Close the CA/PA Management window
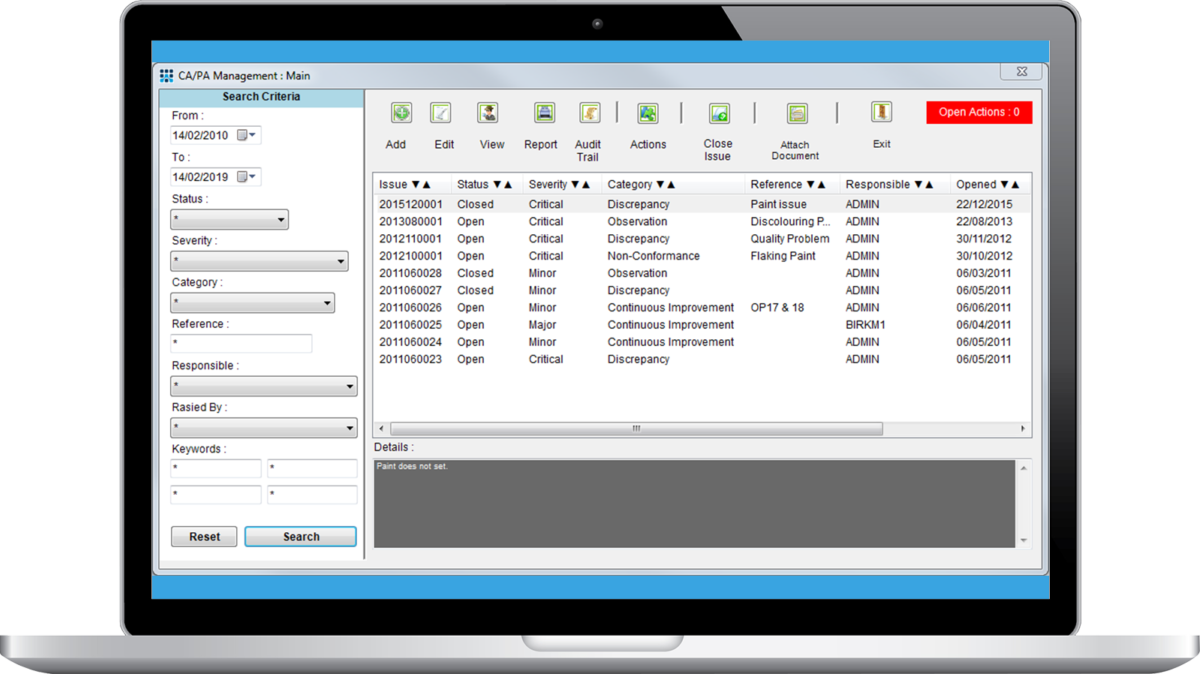This screenshot has width=1200, height=674. 1021,73
